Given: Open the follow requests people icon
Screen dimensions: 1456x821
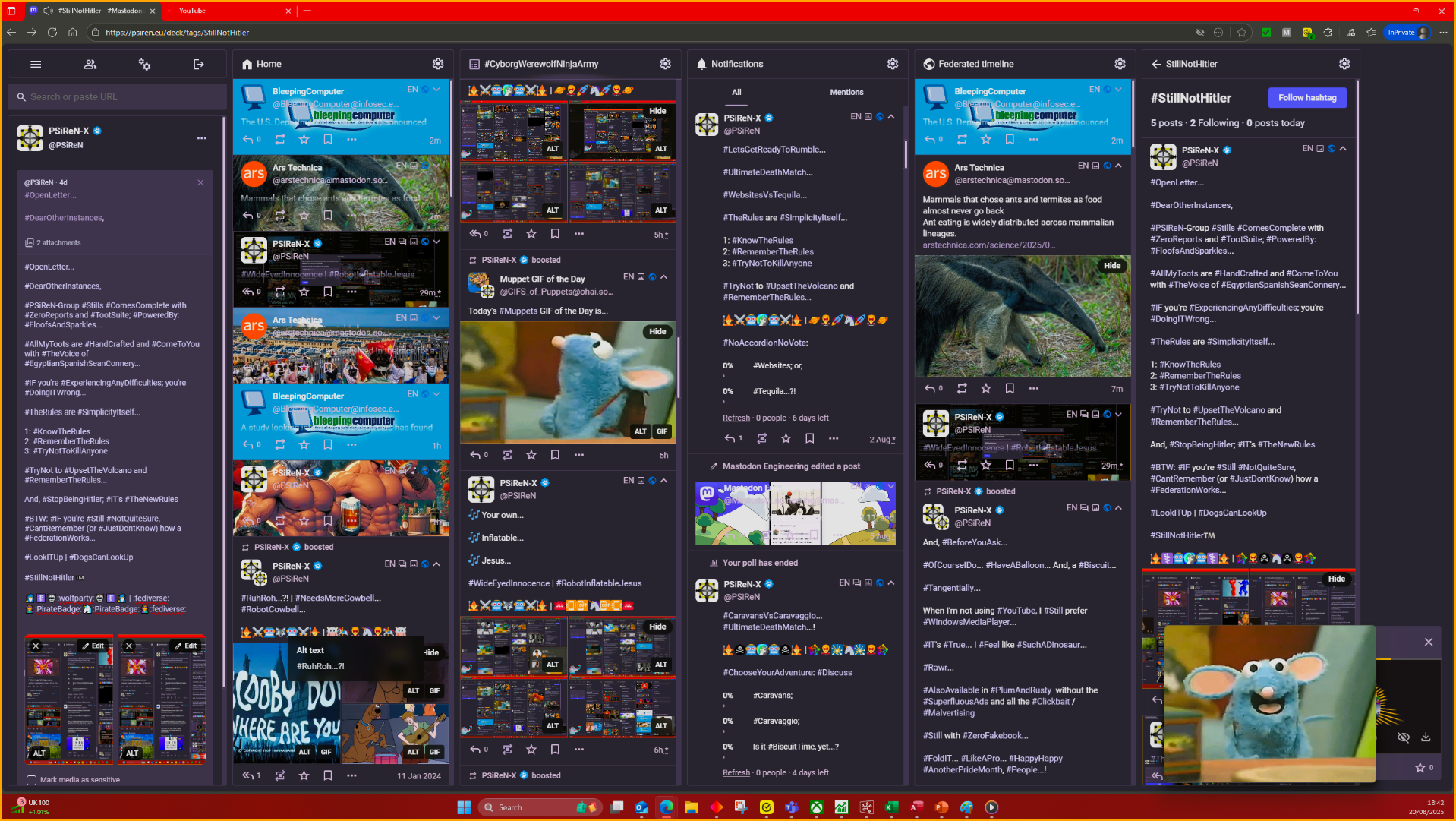Looking at the screenshot, I should 90,65.
